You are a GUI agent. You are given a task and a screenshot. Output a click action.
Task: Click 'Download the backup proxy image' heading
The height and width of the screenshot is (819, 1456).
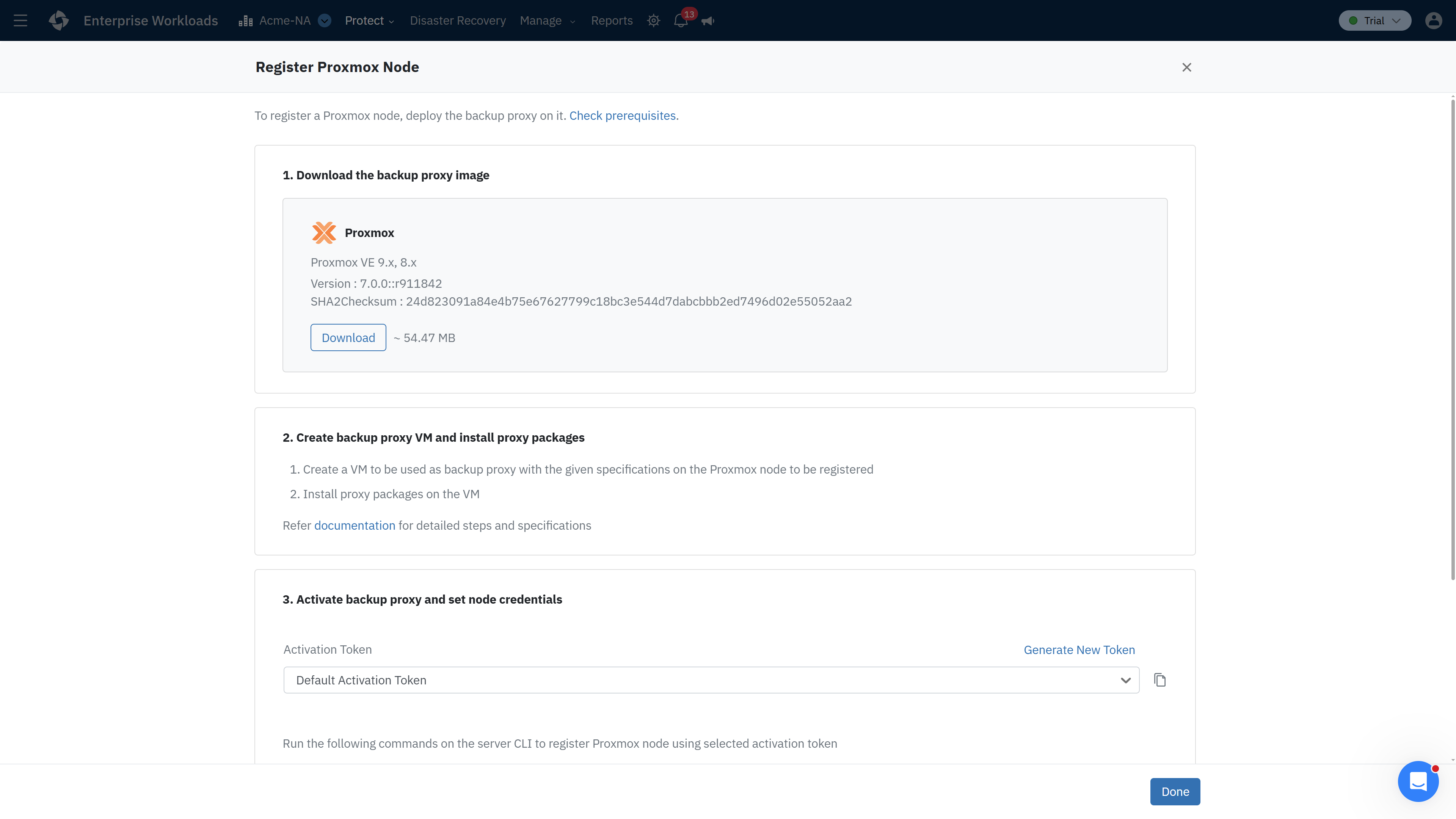[x=386, y=175]
